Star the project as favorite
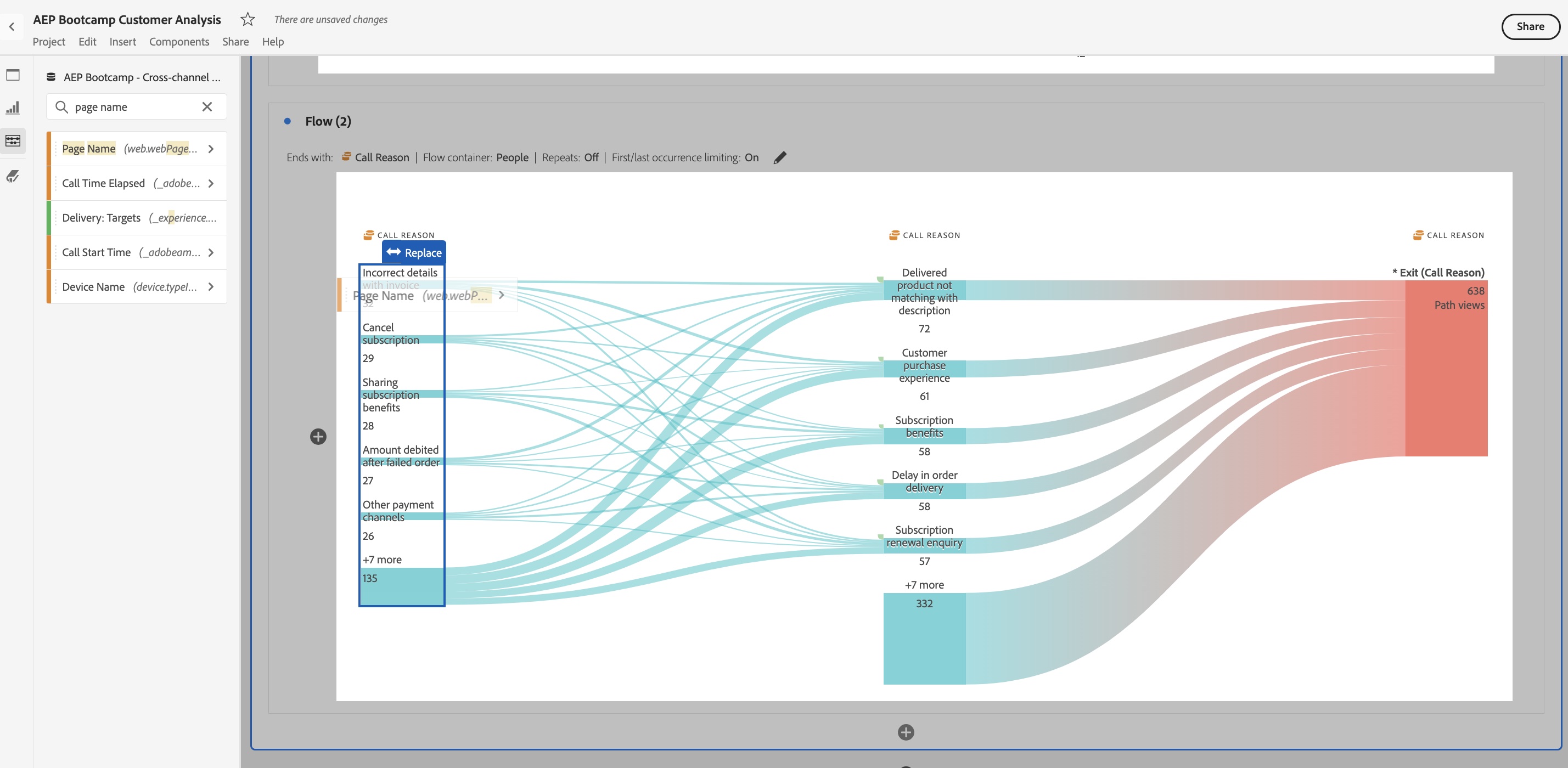Screen dimensions: 1568x768 (x=247, y=19)
